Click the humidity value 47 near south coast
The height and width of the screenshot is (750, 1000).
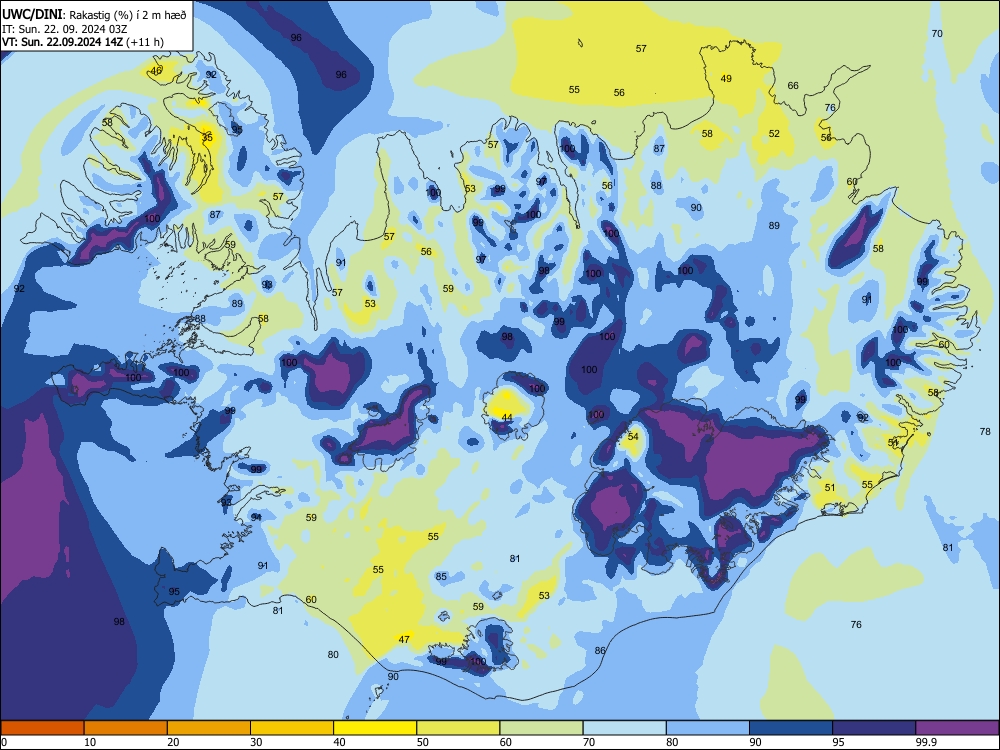click(404, 639)
